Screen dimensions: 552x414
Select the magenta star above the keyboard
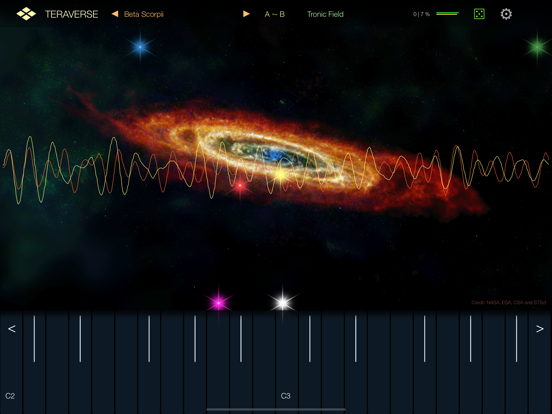pos(219,303)
